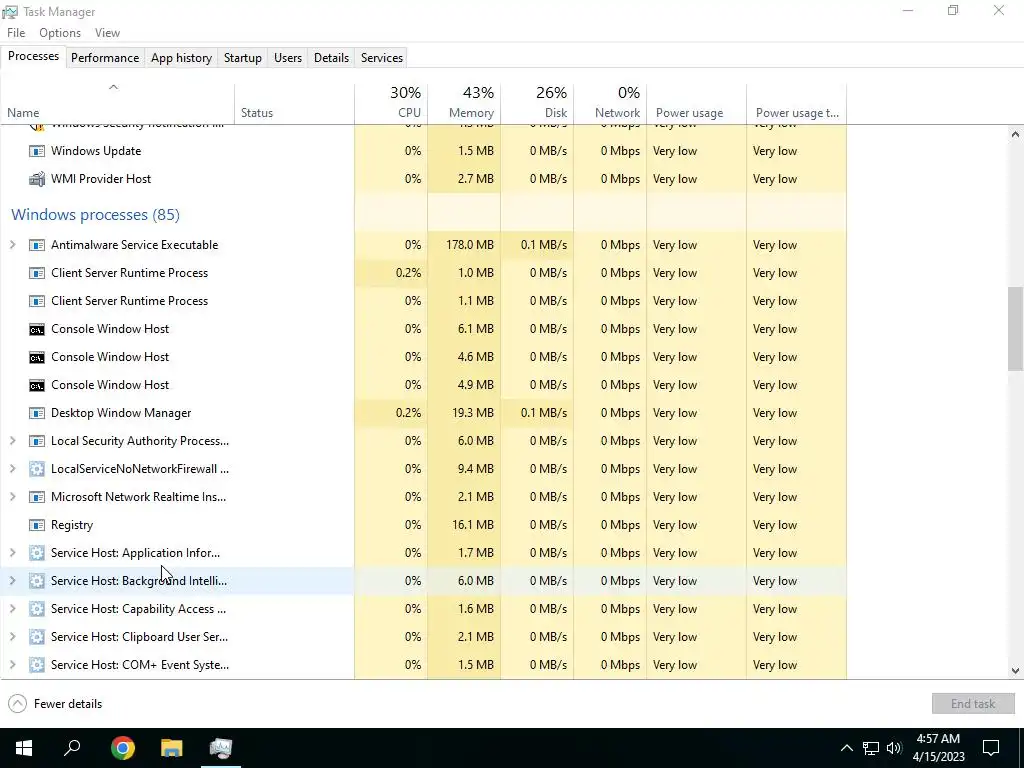Image resolution: width=1024 pixels, height=768 pixels.
Task: Click the Service Host: COM+ Event System icon
Action: click(x=37, y=665)
